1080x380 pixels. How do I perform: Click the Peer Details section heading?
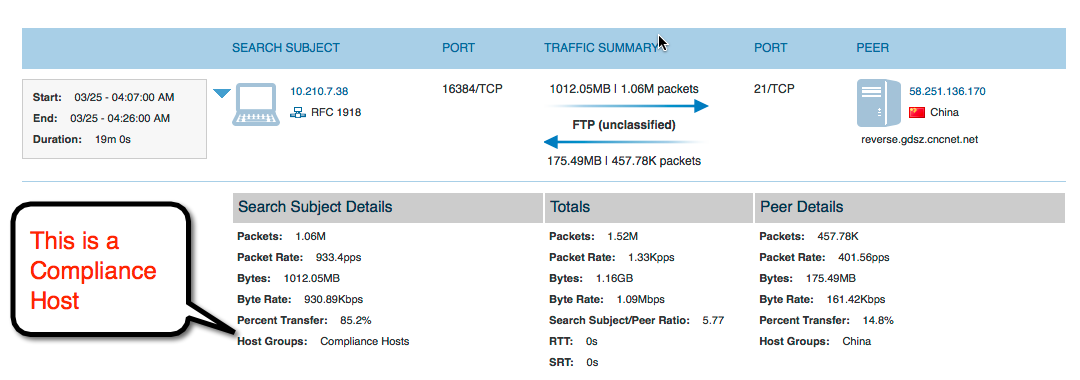802,207
